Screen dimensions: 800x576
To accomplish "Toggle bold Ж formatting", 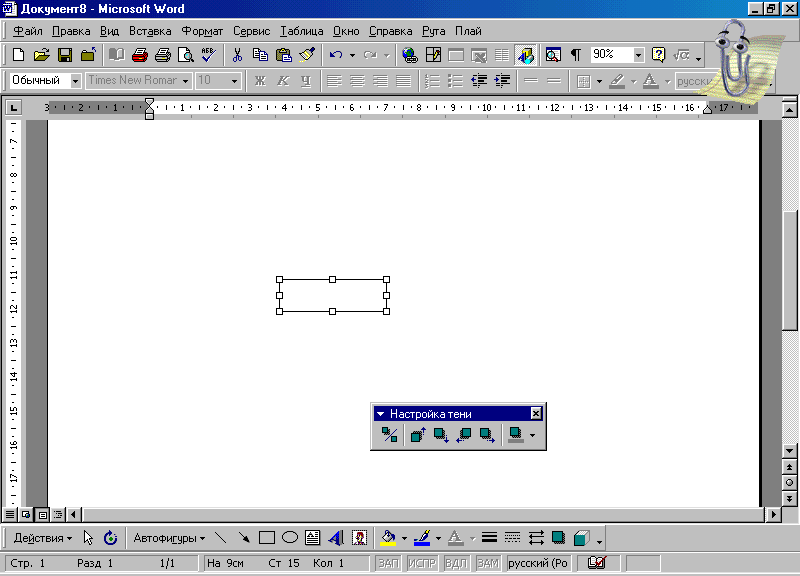I will [260, 81].
